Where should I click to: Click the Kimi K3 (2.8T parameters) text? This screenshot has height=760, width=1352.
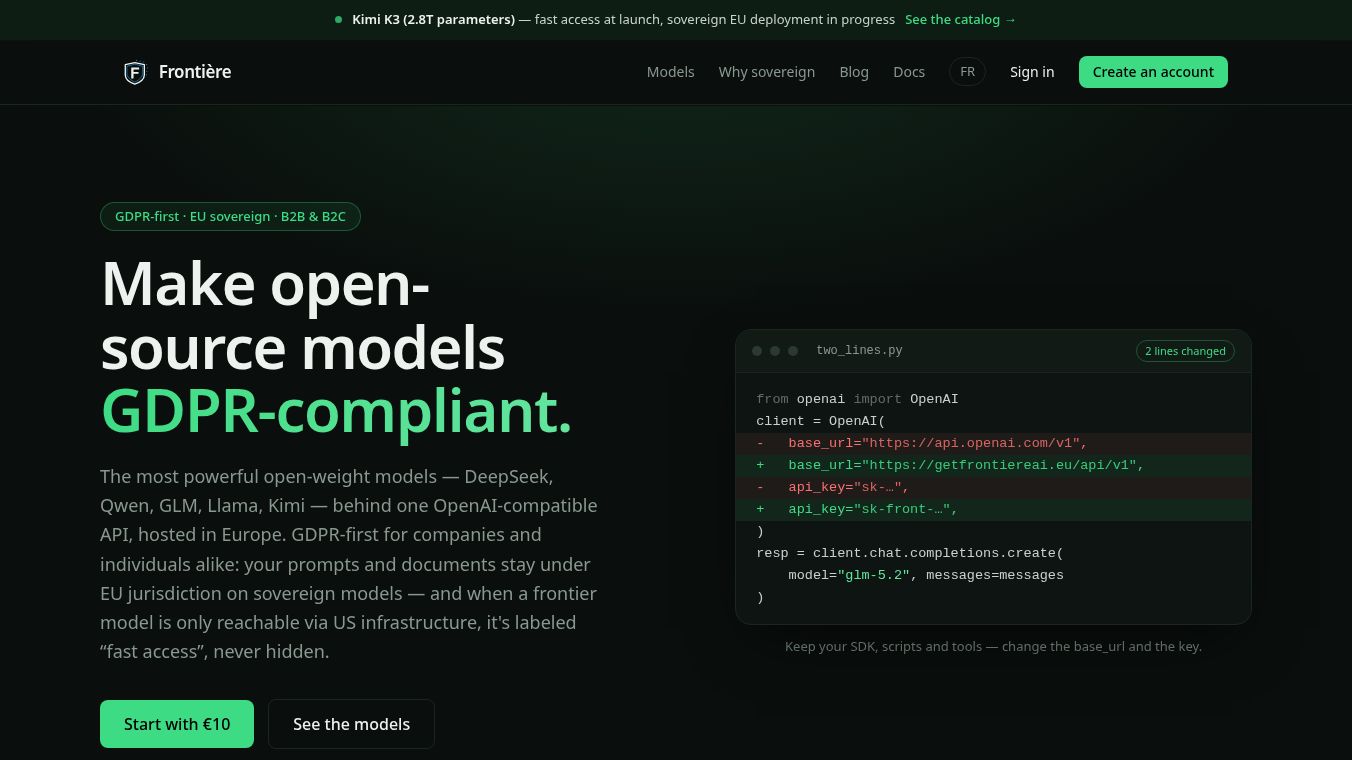(434, 20)
